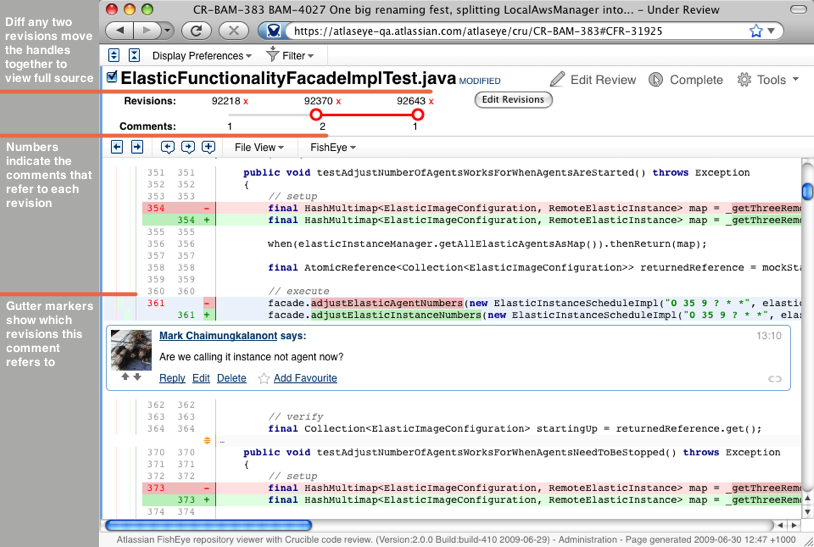This screenshot has width=814, height=547.
Task: Remove revision 92370 with red x
Action: 338,101
